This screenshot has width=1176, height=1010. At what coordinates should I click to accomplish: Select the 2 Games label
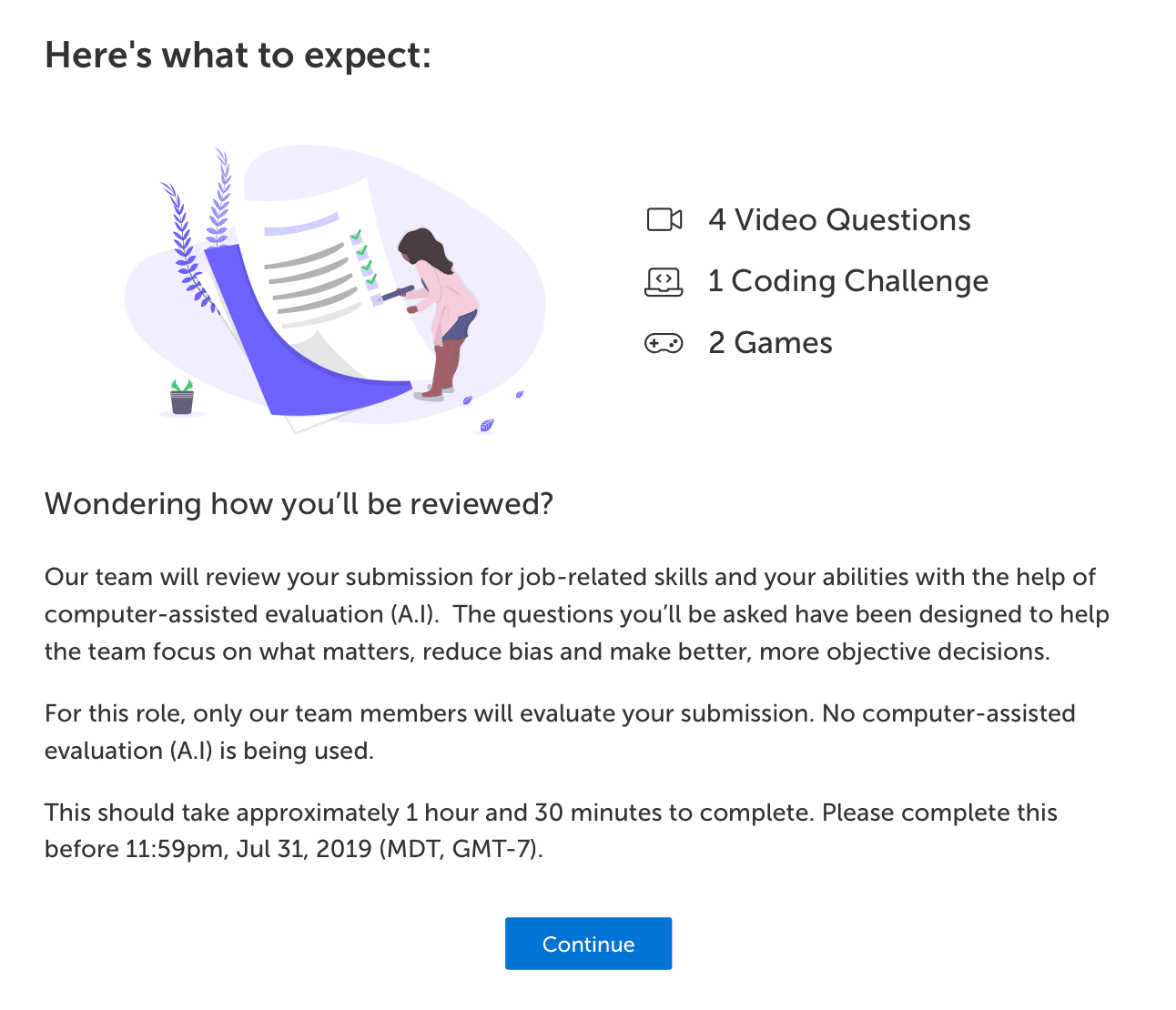[769, 343]
